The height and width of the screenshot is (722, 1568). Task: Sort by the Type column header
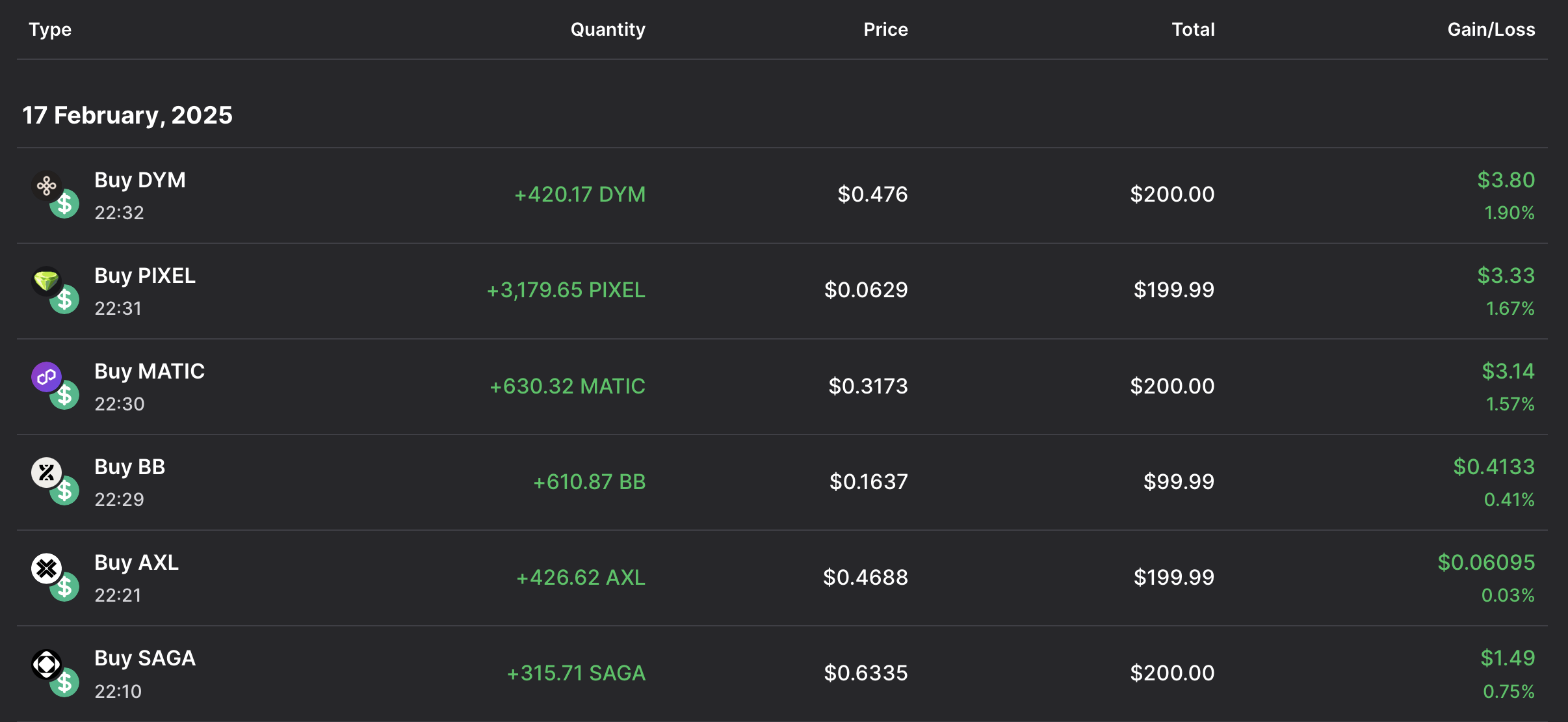coord(50,29)
